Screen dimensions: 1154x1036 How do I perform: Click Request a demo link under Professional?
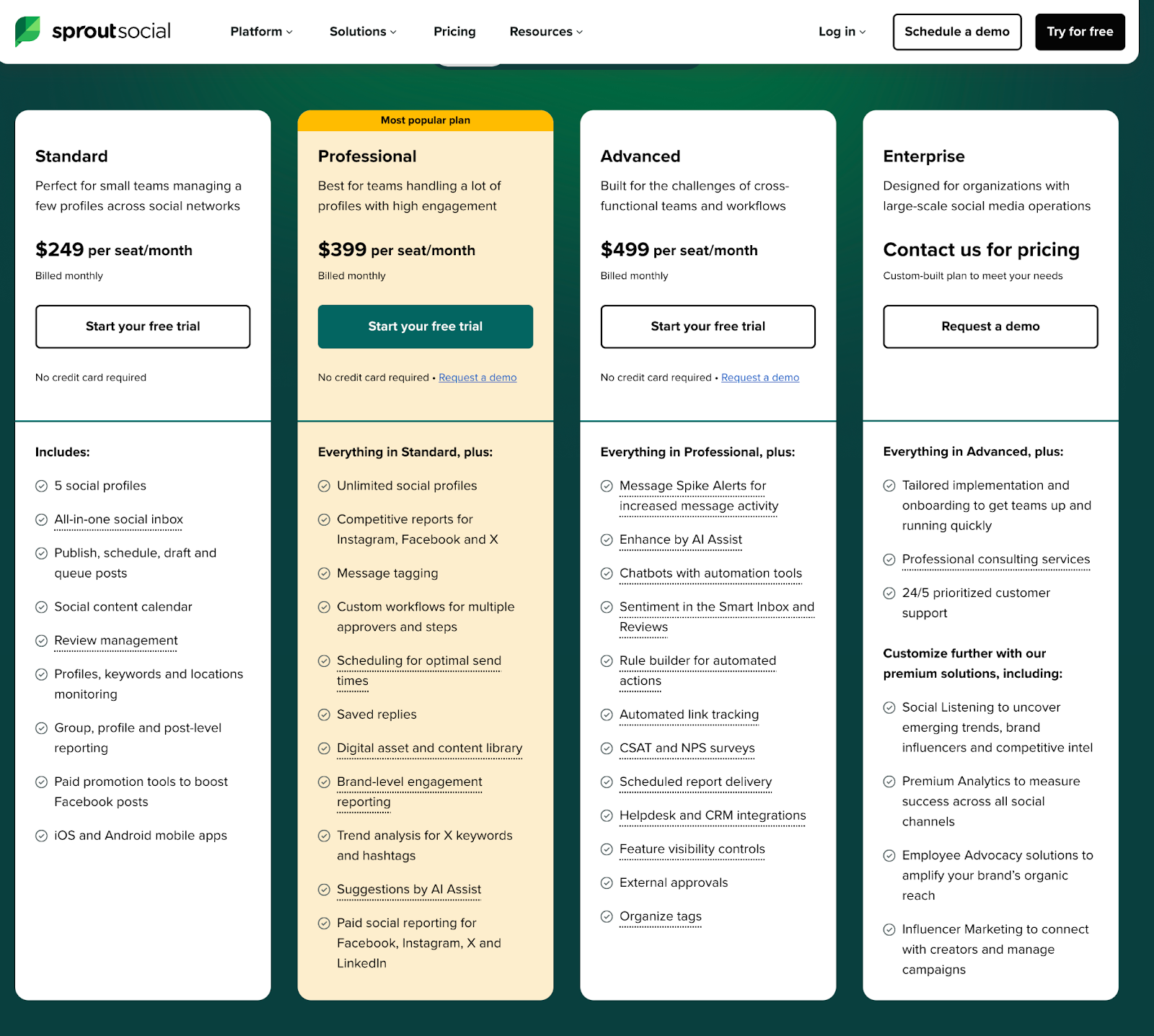click(x=477, y=378)
